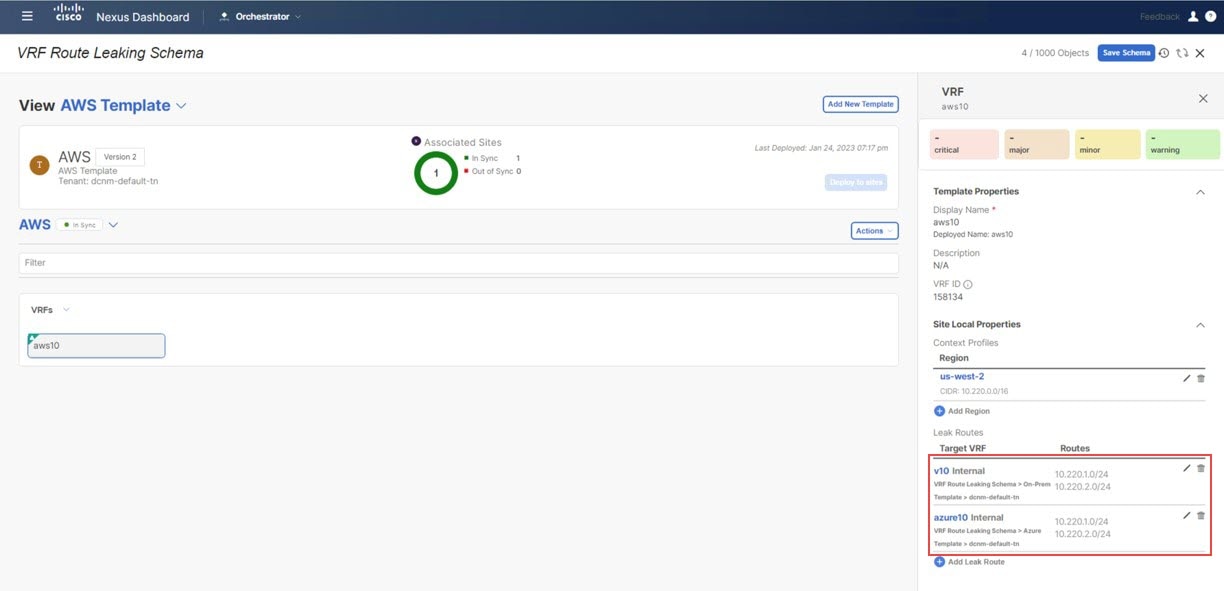Close the VRF Route Leaking Schema
The width and height of the screenshot is (1224, 591).
pos(1200,53)
